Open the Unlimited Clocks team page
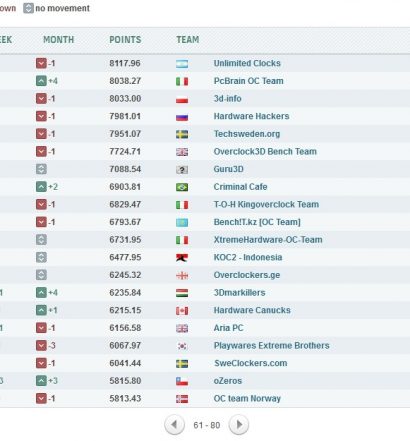Image resolution: width=410 pixels, height=441 pixels. 247,63
